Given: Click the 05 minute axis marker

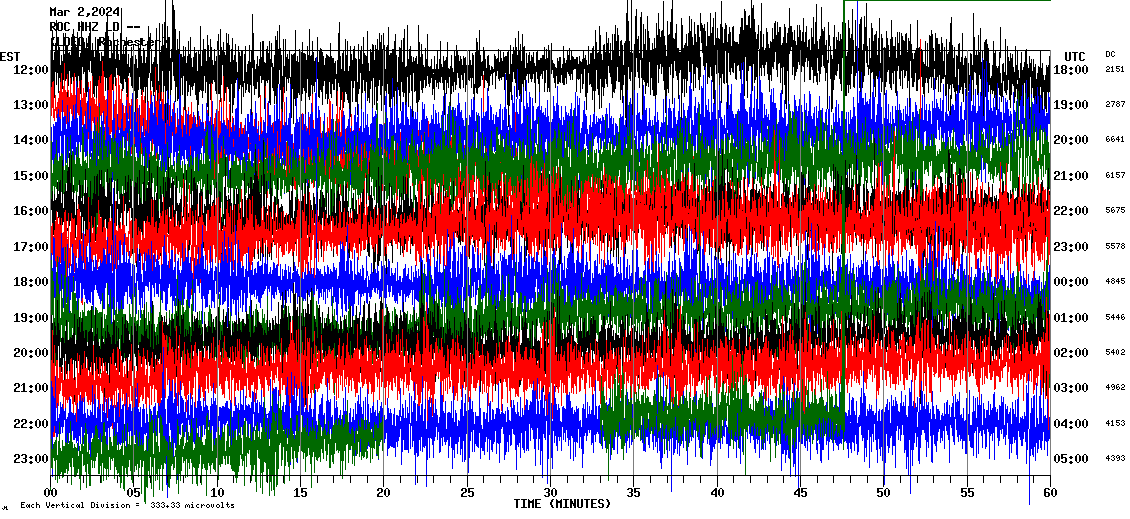Looking at the screenshot, I should 134,493.
